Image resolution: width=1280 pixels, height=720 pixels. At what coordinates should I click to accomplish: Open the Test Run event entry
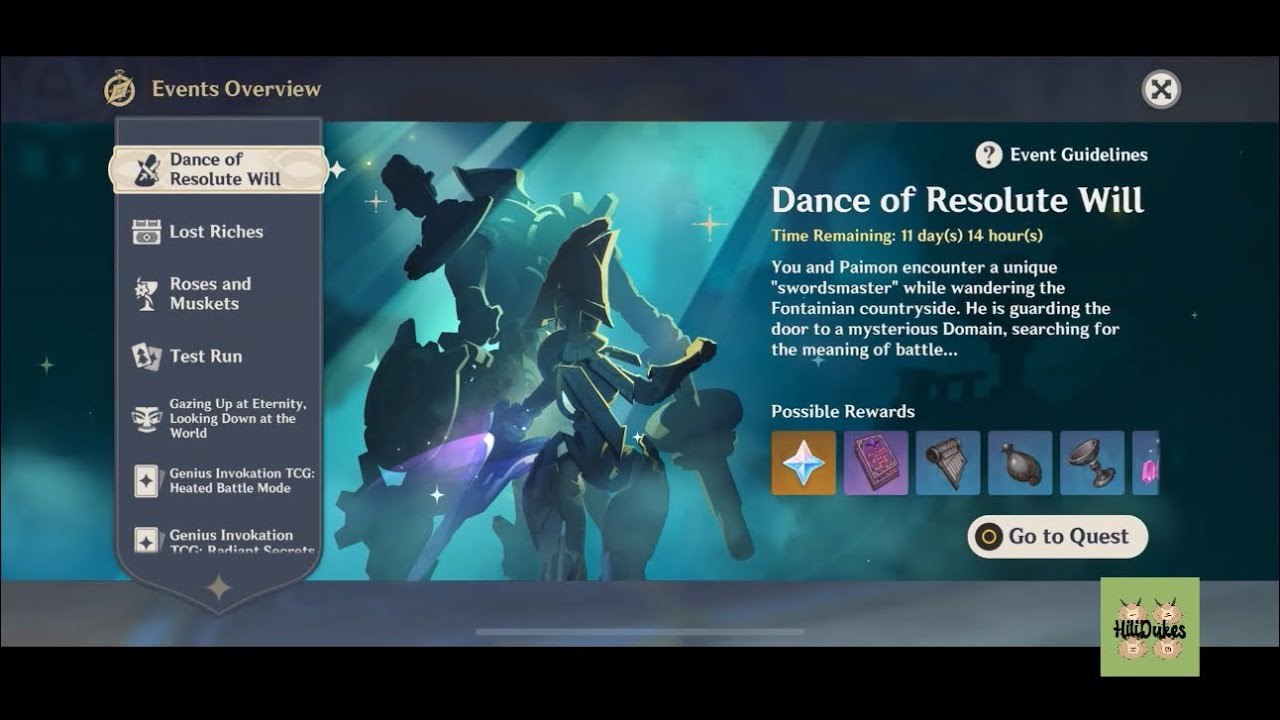218,356
